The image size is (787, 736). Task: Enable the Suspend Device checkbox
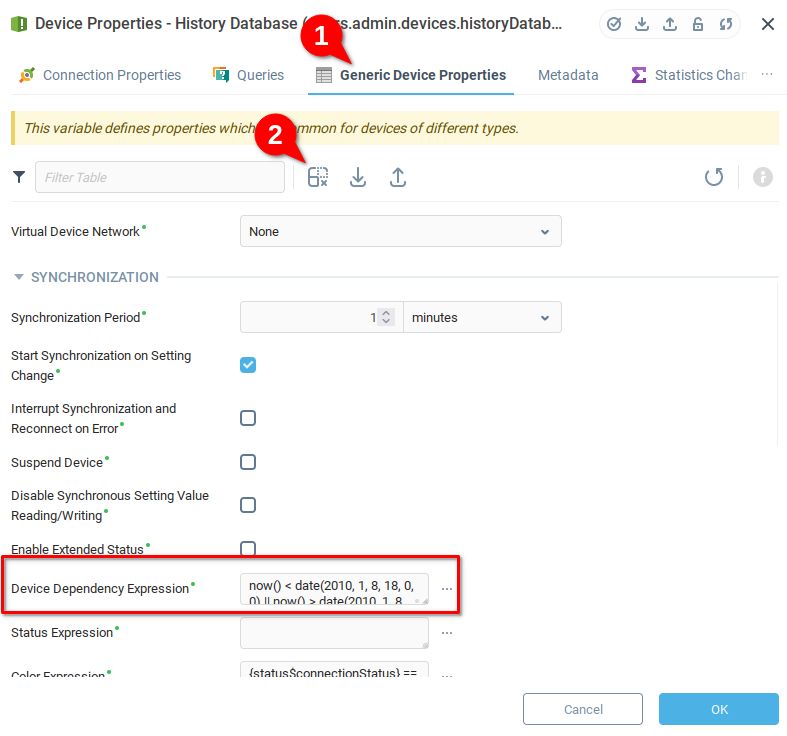click(248, 462)
